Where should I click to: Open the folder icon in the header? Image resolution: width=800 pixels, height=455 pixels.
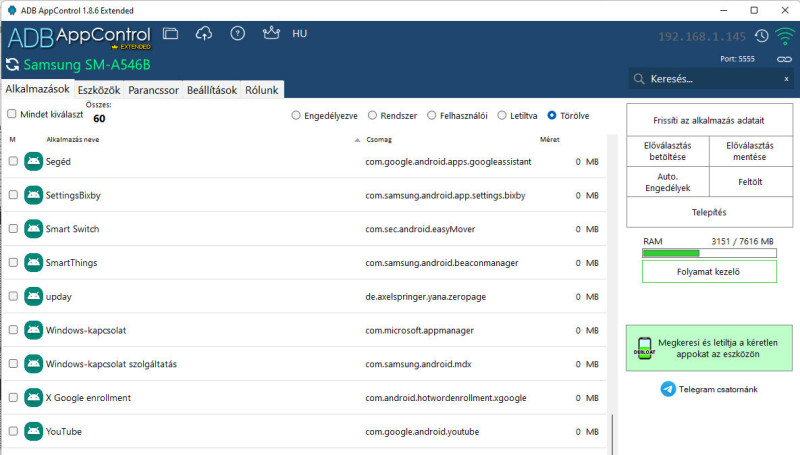tap(170, 34)
